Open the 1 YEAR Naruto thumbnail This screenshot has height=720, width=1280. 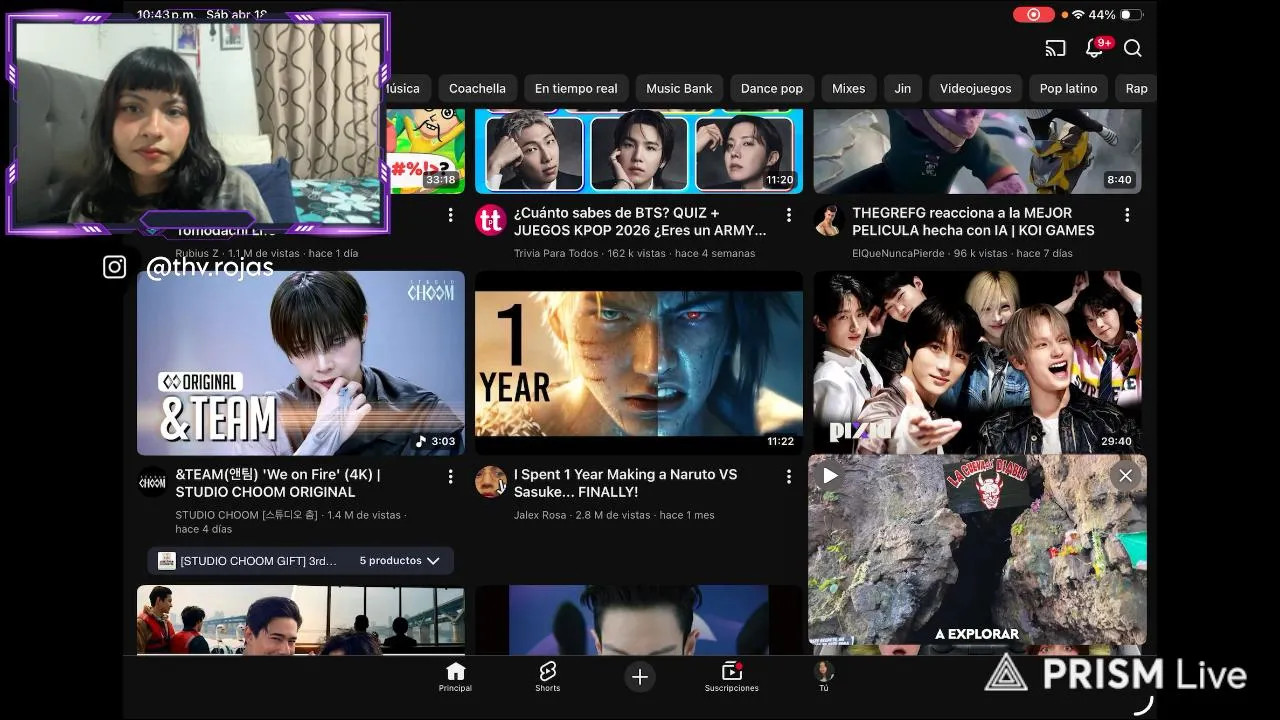point(639,363)
